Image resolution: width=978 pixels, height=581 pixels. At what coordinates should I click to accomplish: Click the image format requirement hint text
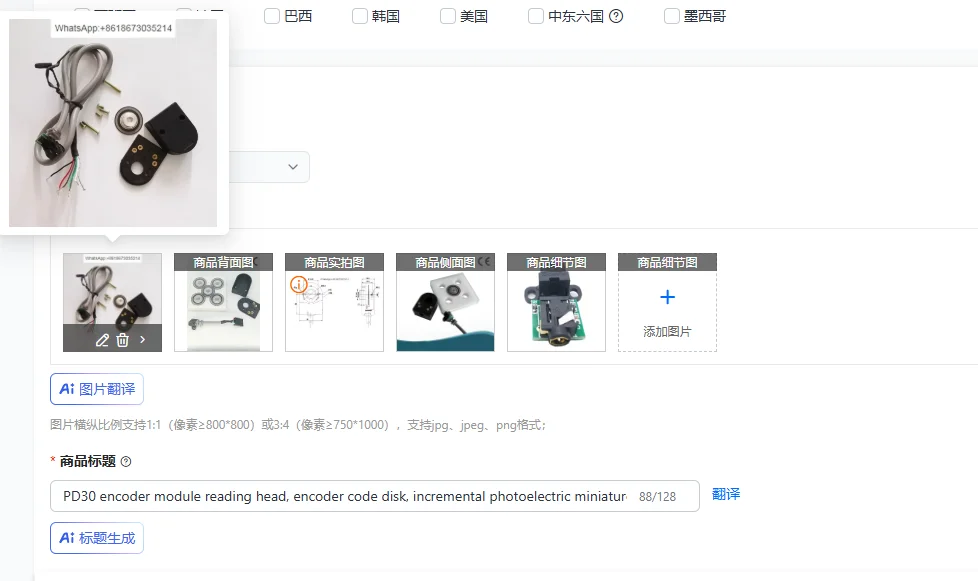pos(298,425)
